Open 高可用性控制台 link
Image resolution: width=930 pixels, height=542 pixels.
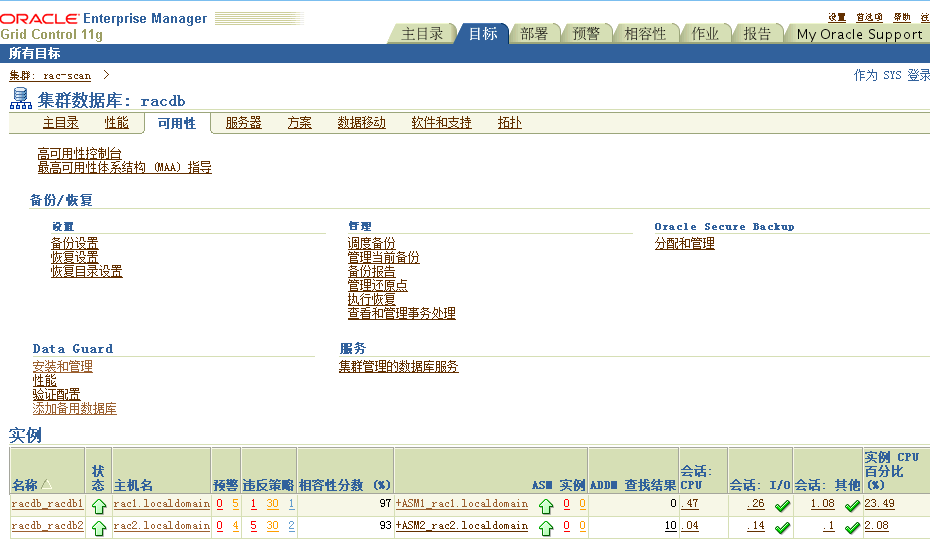79,154
